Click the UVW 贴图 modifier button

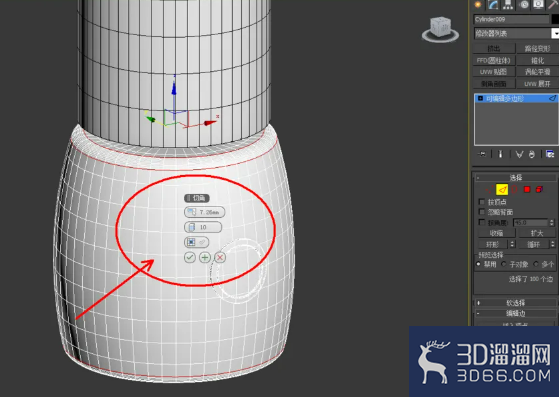(494, 72)
